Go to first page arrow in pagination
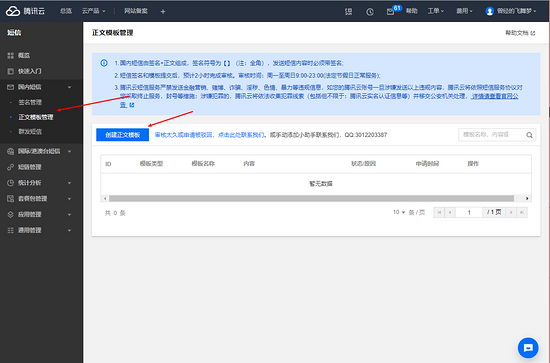Screen dimensions: 550x363 439,212
